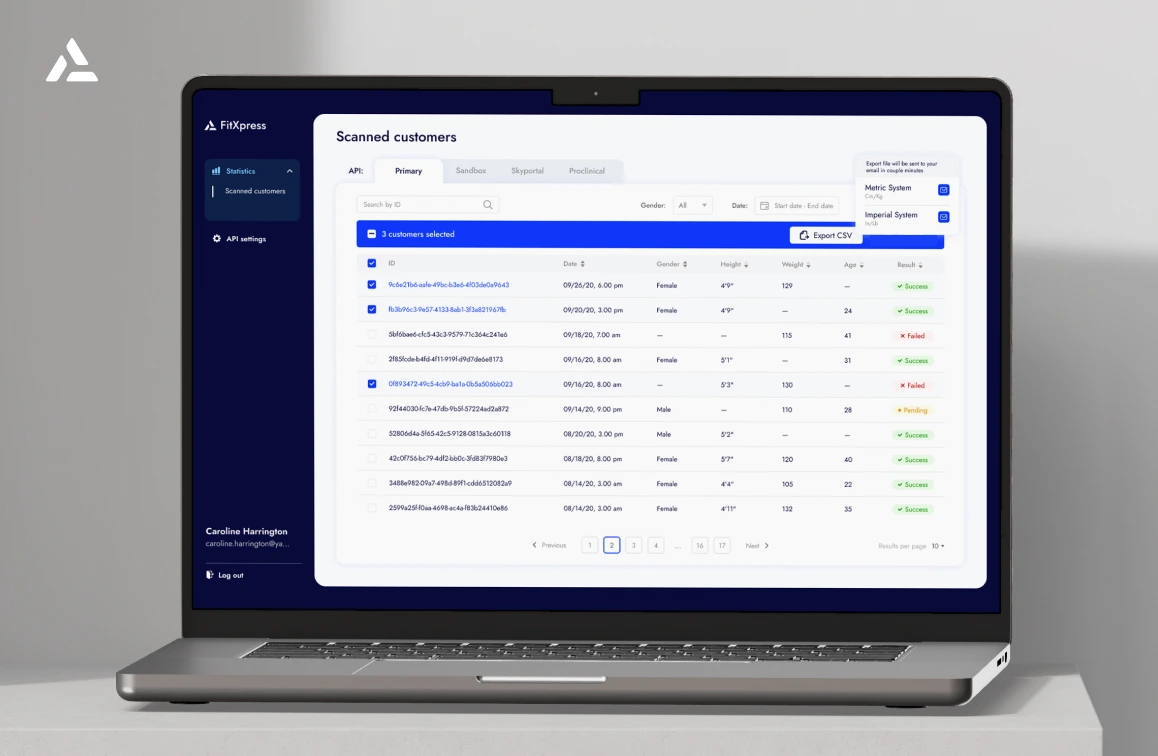This screenshot has height=756, width=1158.
Task: Click the Export CSV button
Action: [x=826, y=235]
